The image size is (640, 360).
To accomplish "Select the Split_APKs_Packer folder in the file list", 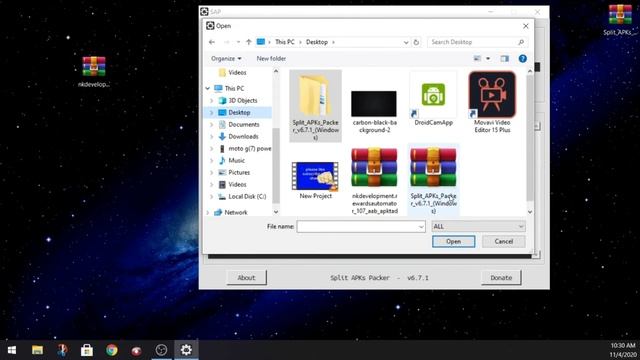I will (316, 106).
